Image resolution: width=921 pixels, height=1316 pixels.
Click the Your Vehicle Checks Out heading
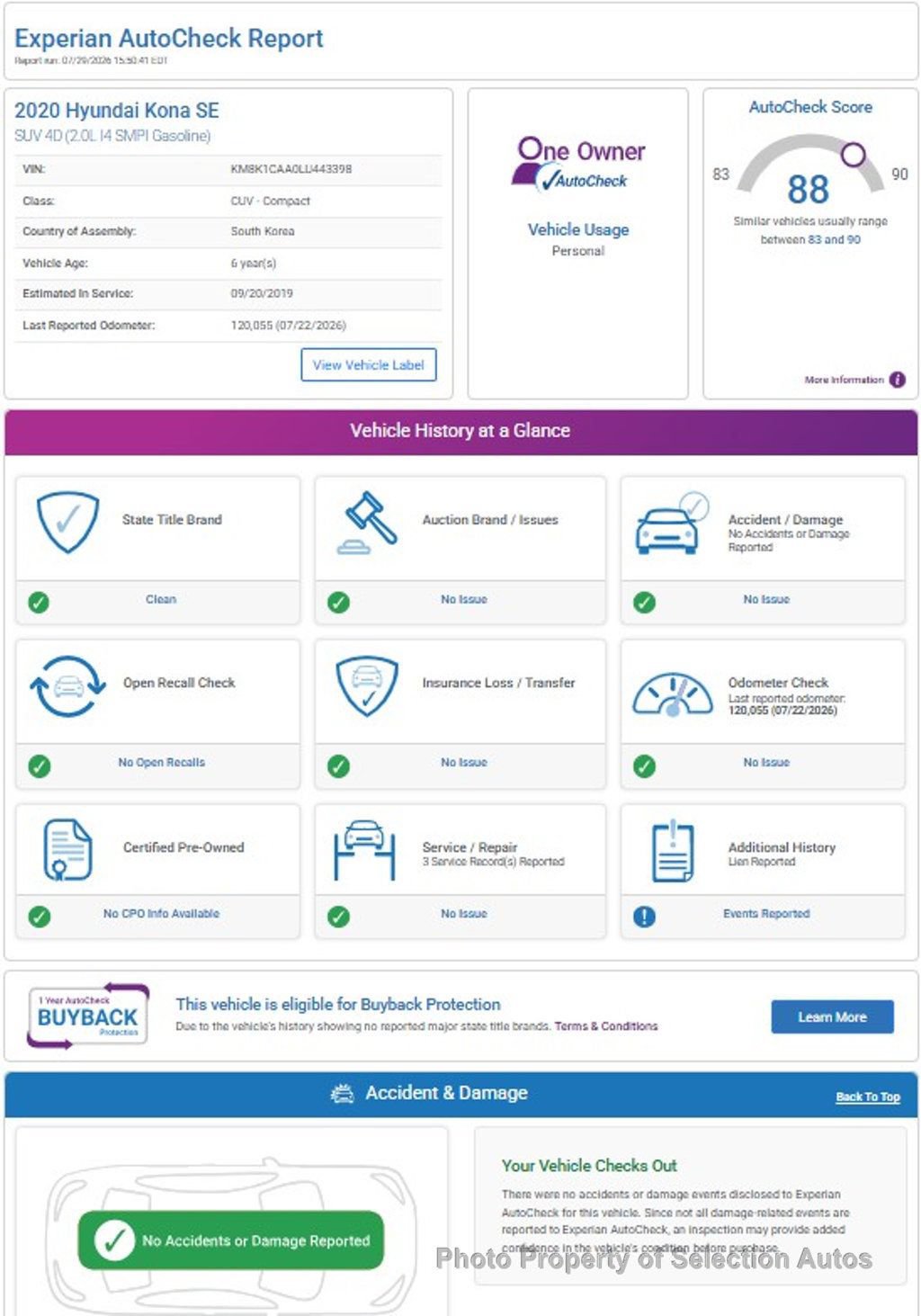coord(589,1166)
